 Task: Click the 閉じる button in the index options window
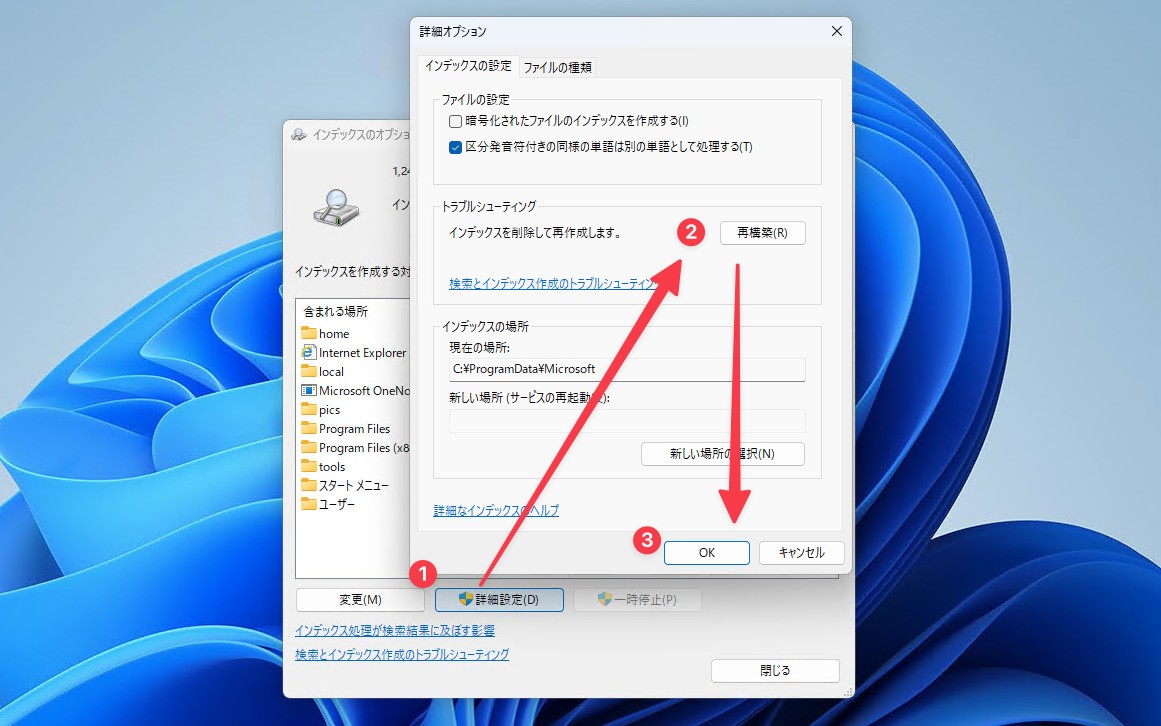[x=775, y=670]
